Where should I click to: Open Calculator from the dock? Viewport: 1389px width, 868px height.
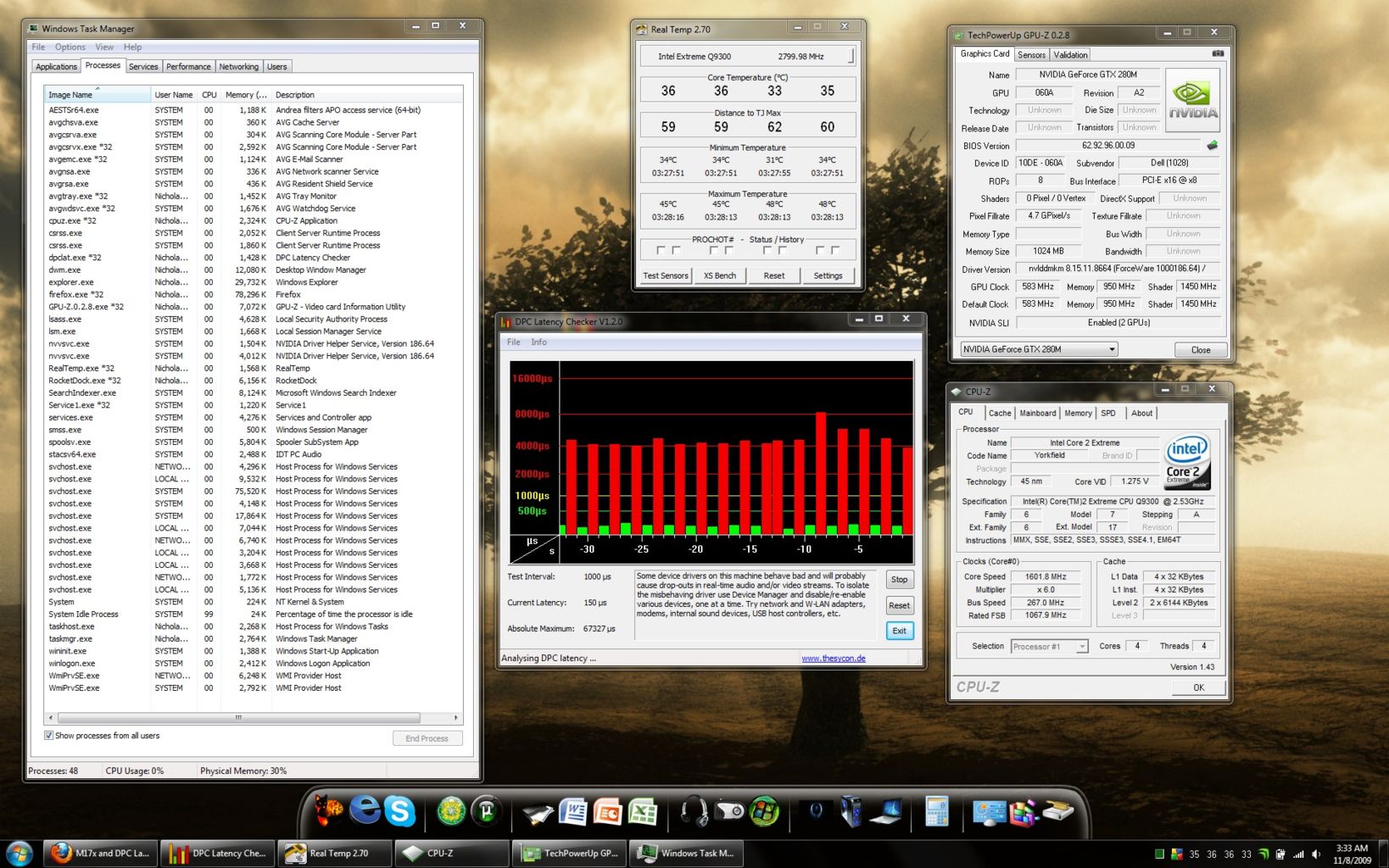937,811
